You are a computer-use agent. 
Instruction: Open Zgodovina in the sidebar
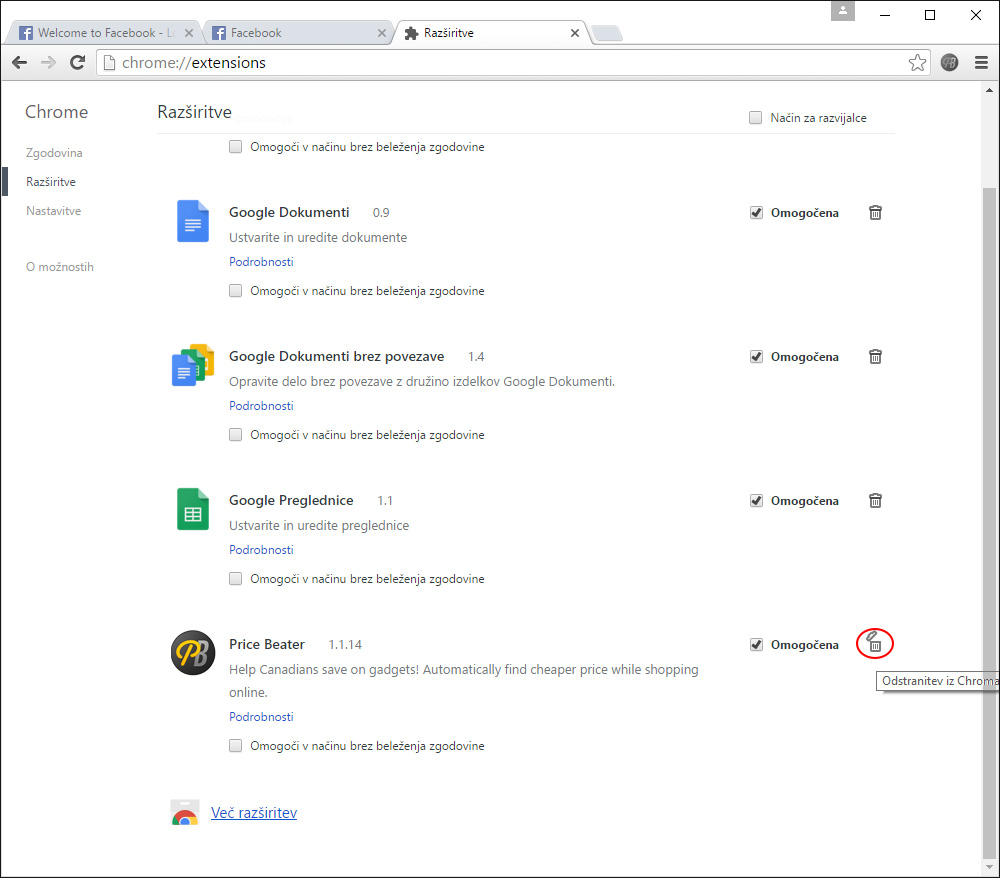[54, 153]
